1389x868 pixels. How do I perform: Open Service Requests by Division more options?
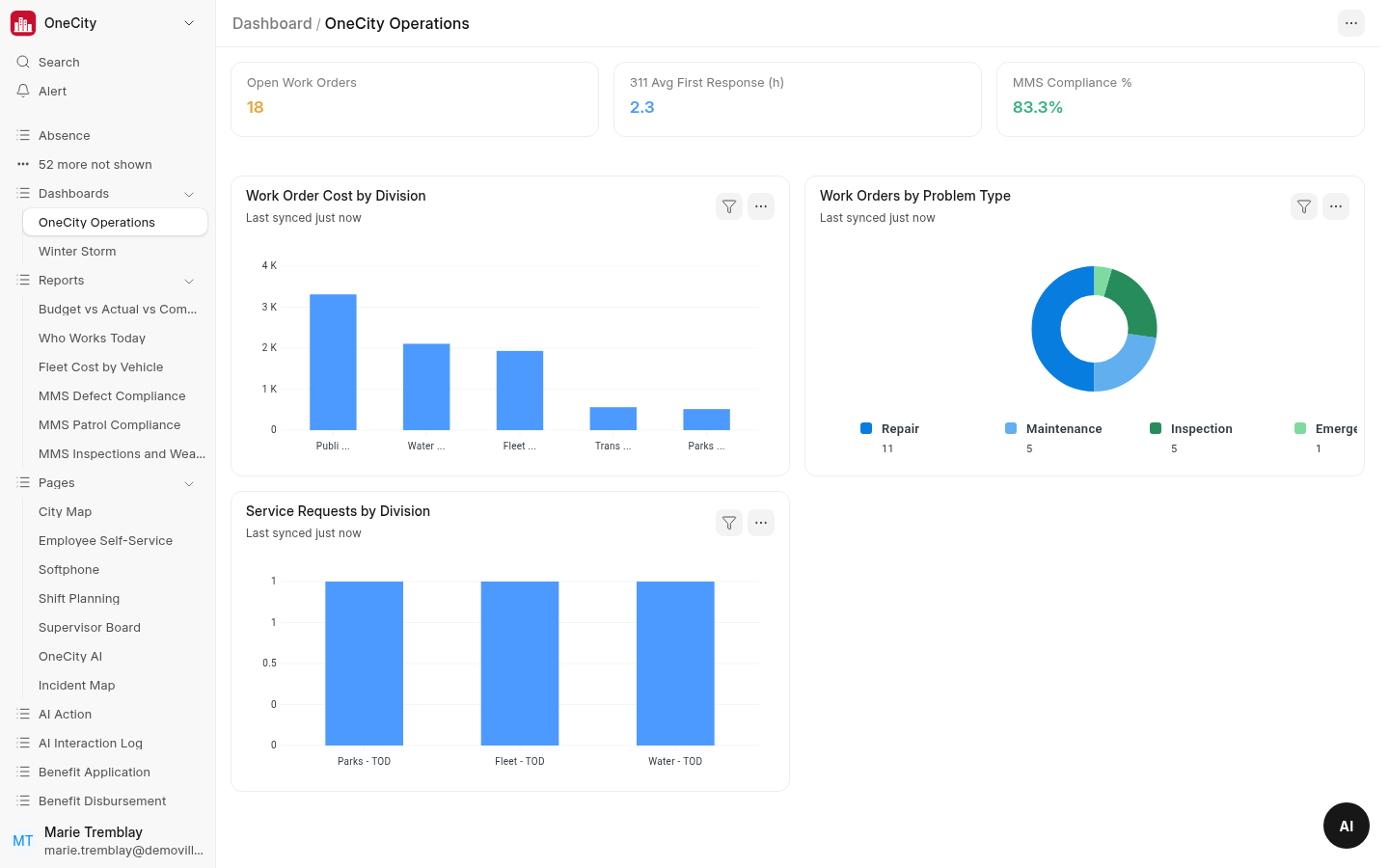click(x=761, y=523)
